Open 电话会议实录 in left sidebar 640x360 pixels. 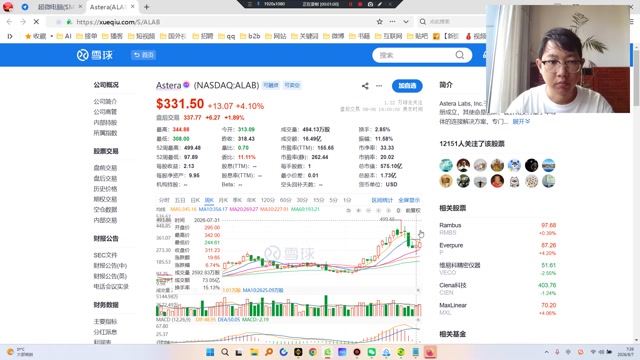(x=111, y=287)
